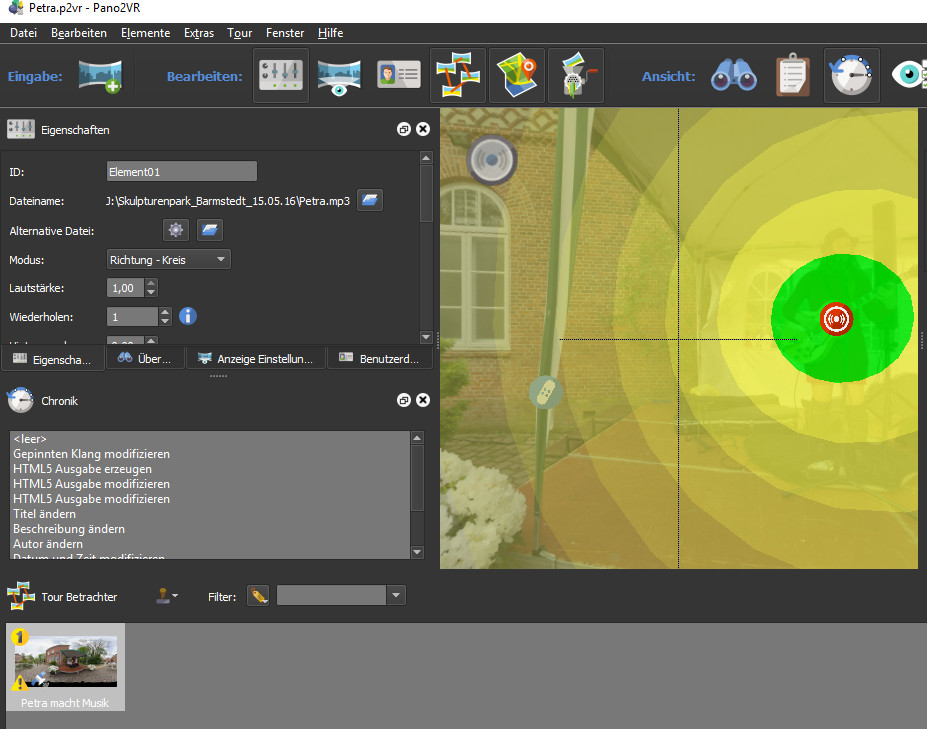
Task: Toggle the eye preview icon in toolbar
Action: [x=909, y=76]
